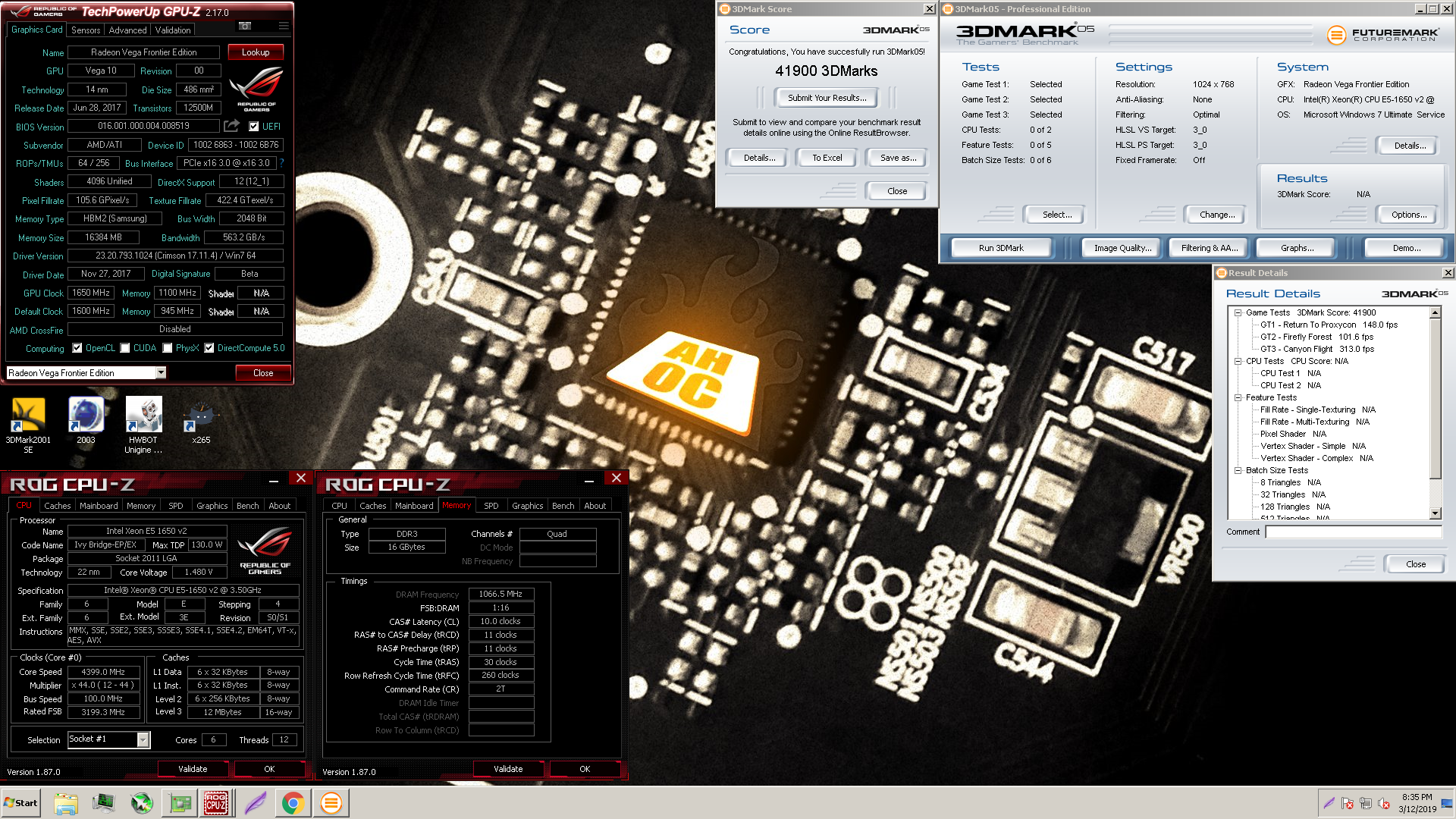Screen dimensions: 1456x819
Task: Open the Socket #1 selection dropdown
Action: click(143, 739)
